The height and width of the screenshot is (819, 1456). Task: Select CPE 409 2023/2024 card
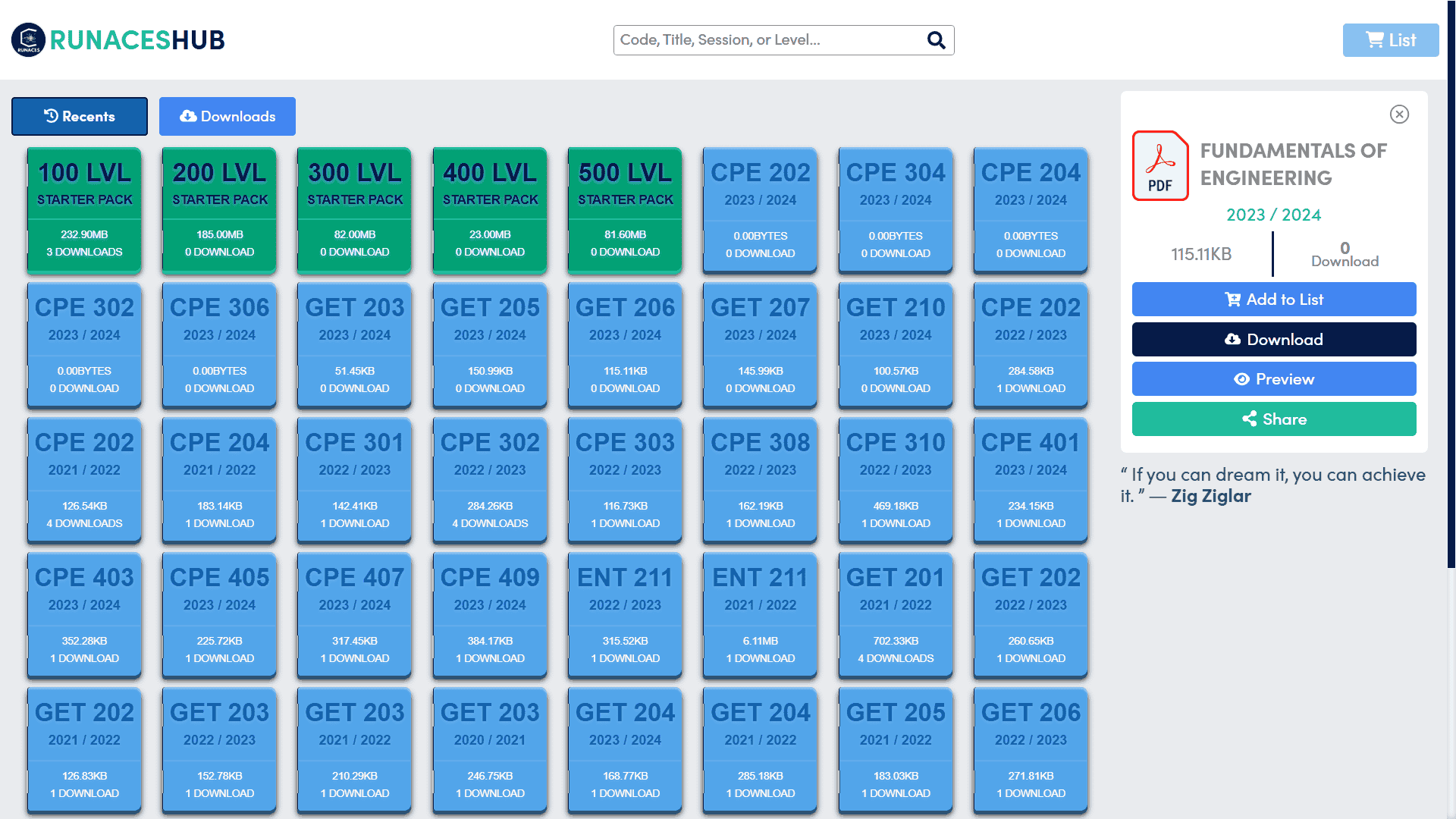coord(490,615)
